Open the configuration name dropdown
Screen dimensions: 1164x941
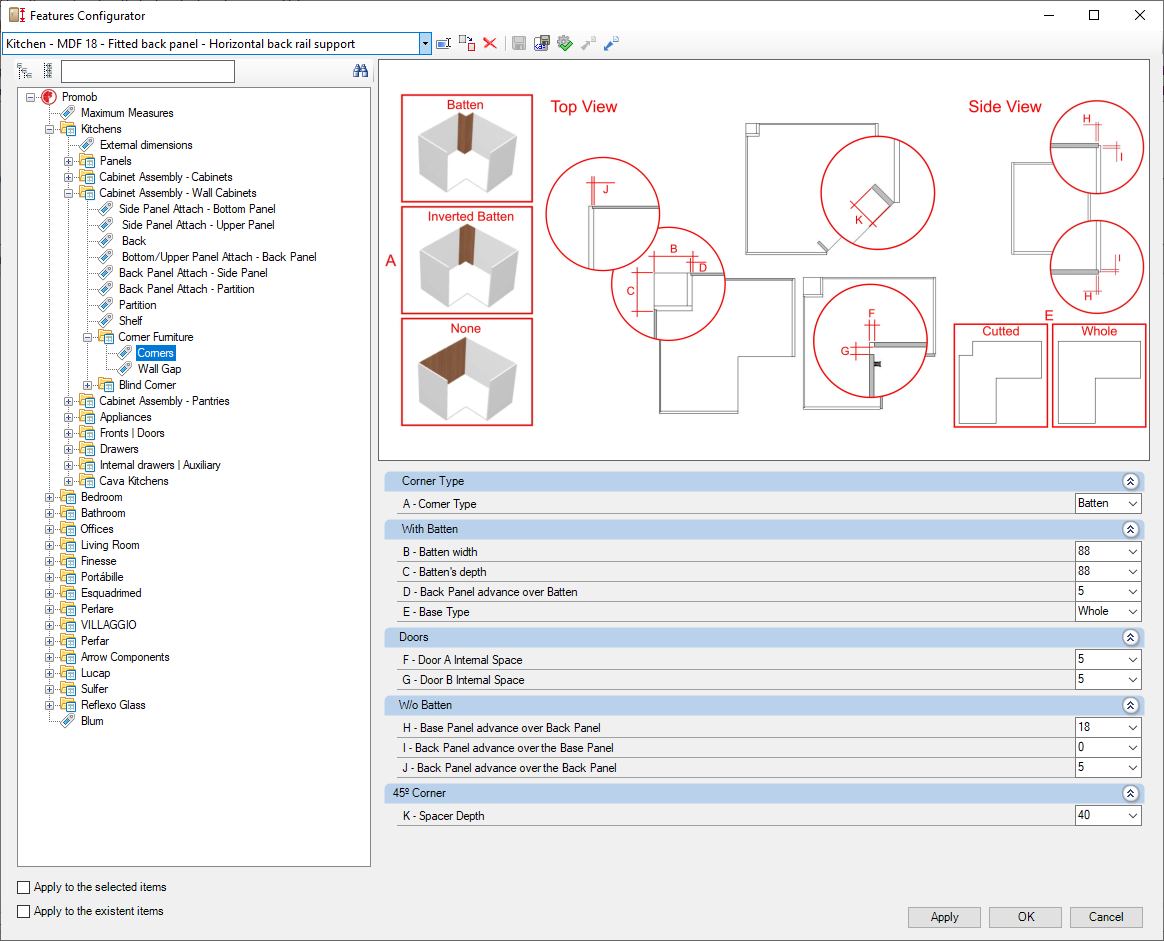pos(425,44)
